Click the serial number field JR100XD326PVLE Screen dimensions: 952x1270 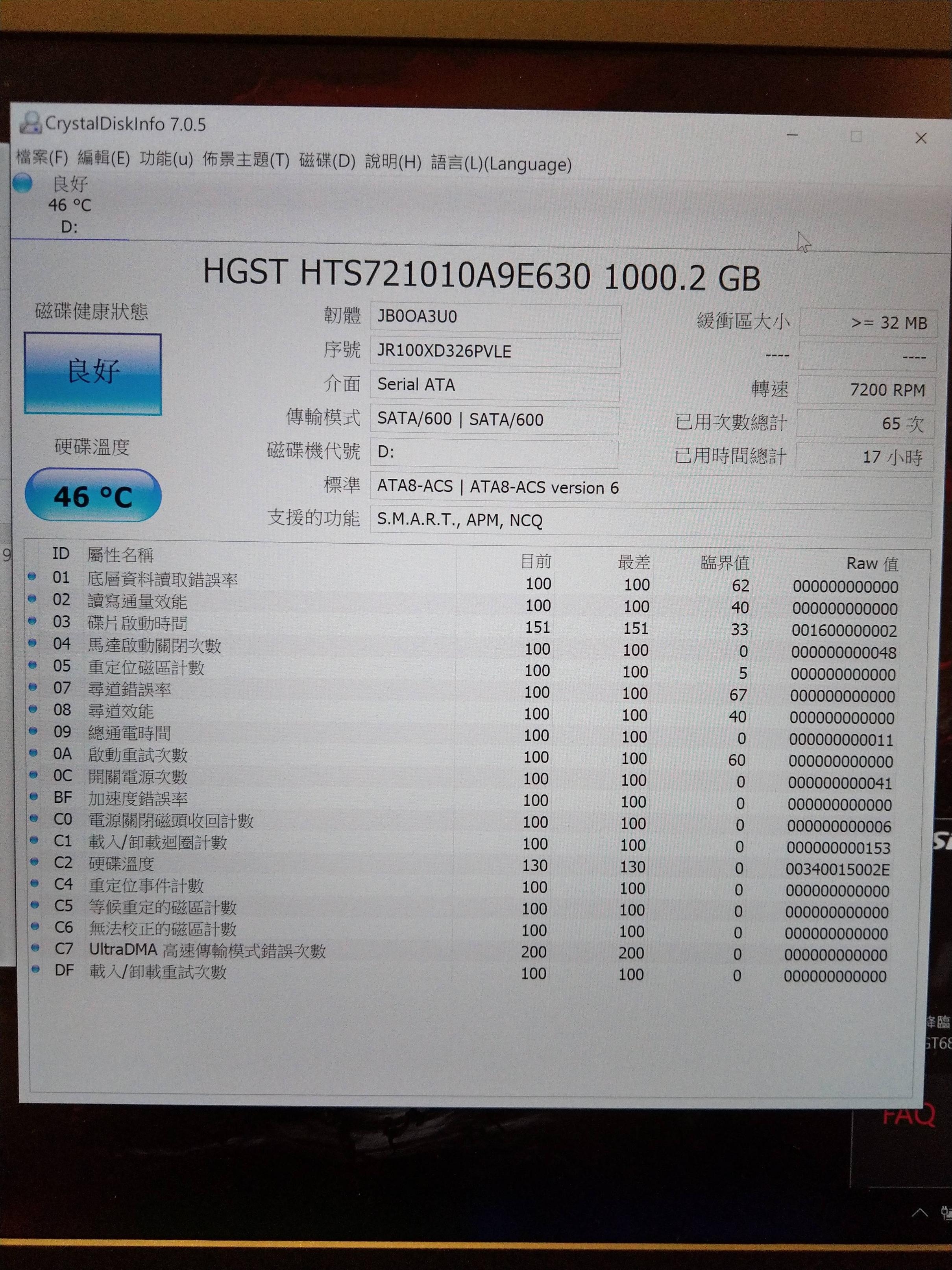click(495, 352)
